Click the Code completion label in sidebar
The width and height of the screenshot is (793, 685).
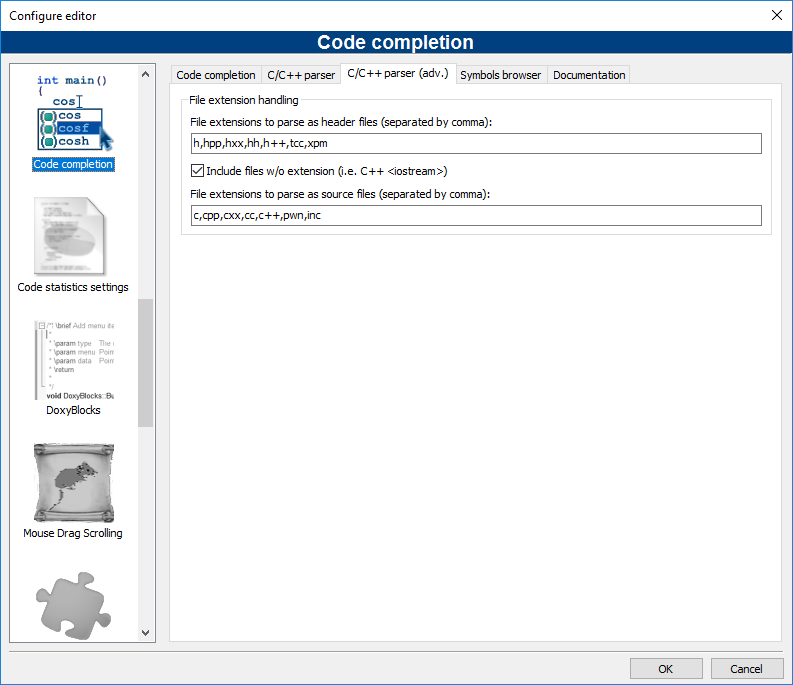73,164
